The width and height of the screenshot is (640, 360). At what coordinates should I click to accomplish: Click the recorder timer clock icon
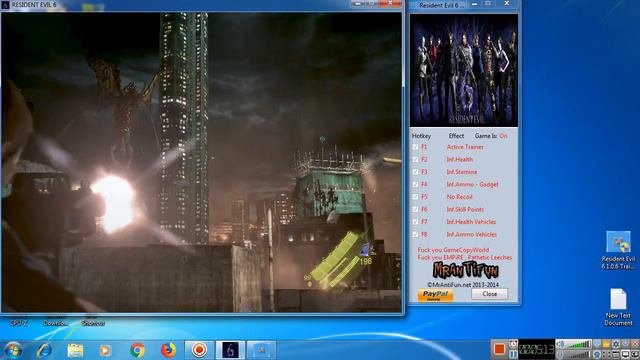(513, 344)
